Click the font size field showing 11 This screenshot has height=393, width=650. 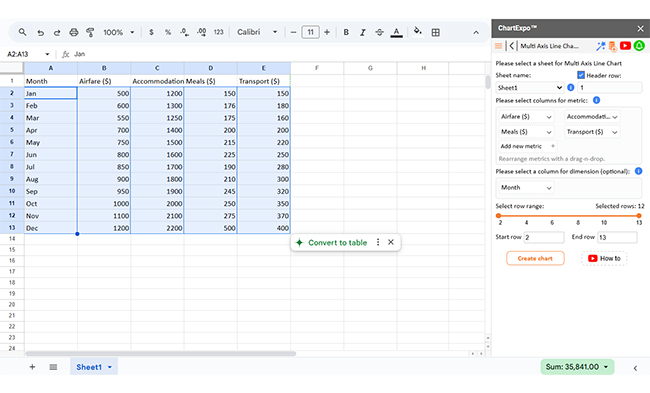point(310,32)
